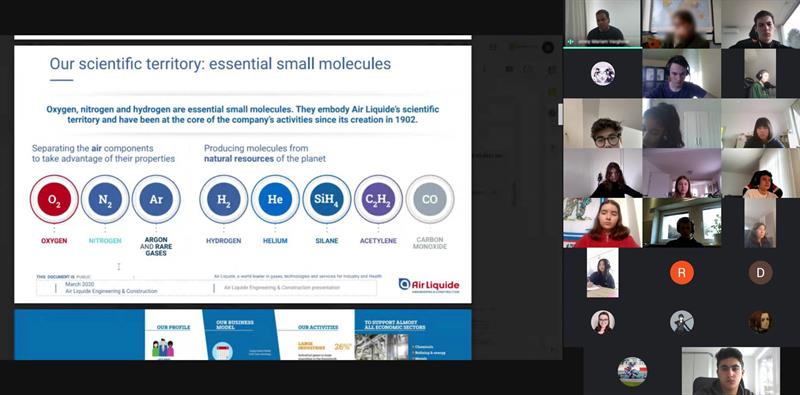Click the participant wearing a red sweater
Viewport: 800px width, 395px height.
(603, 223)
